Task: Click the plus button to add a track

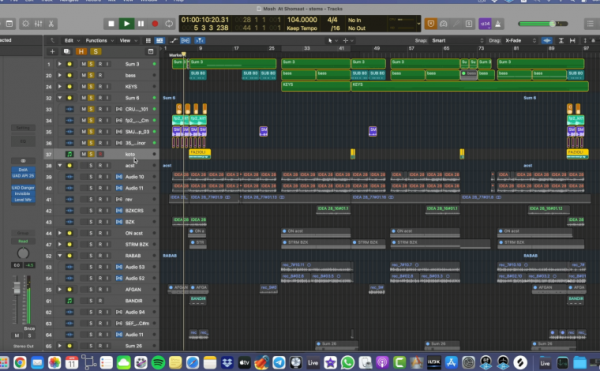Action: (52, 51)
